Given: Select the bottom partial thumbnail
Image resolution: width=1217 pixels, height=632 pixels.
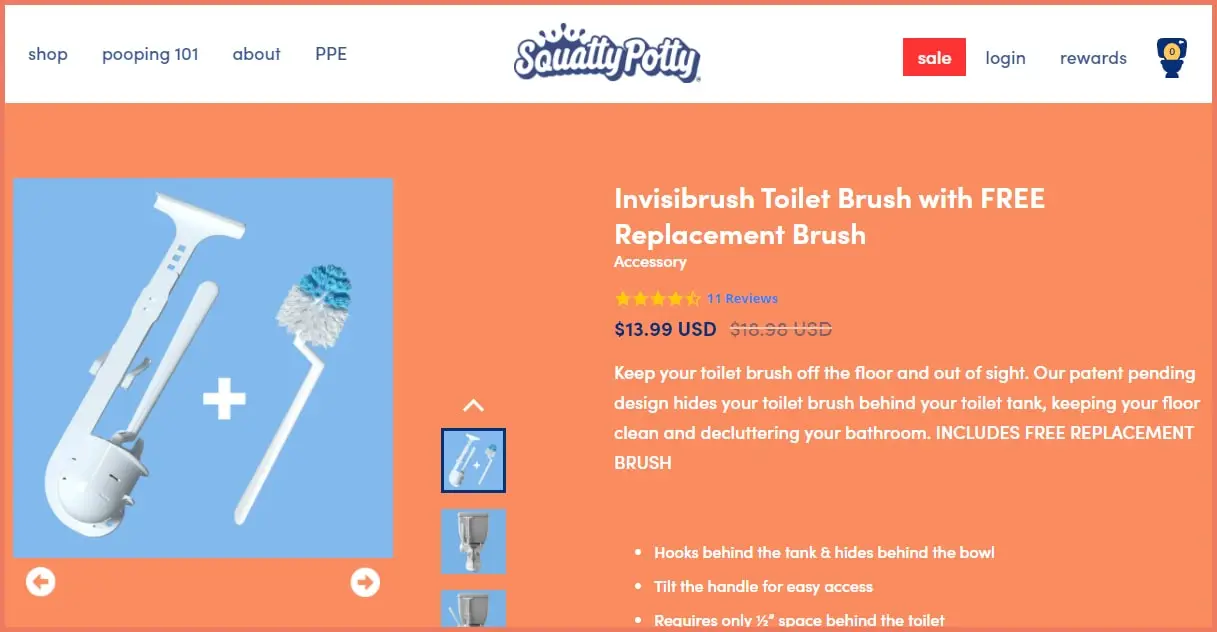Looking at the screenshot, I should coord(473,612).
